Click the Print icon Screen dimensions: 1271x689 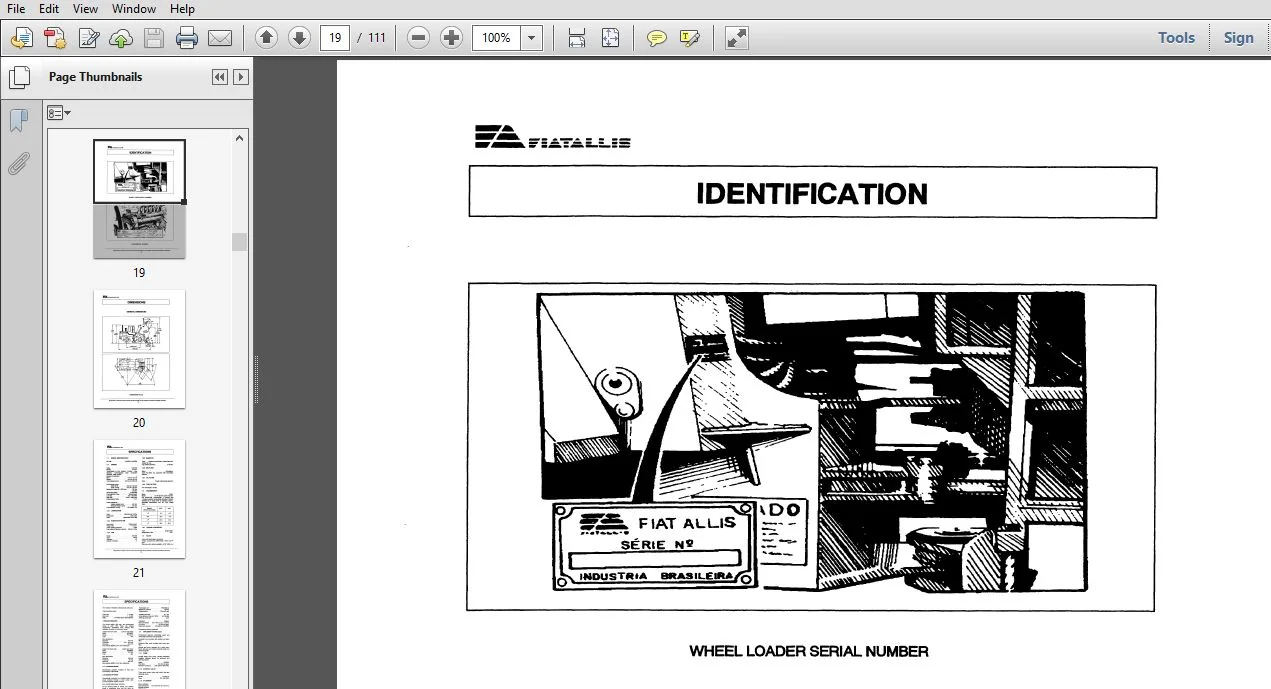187,38
